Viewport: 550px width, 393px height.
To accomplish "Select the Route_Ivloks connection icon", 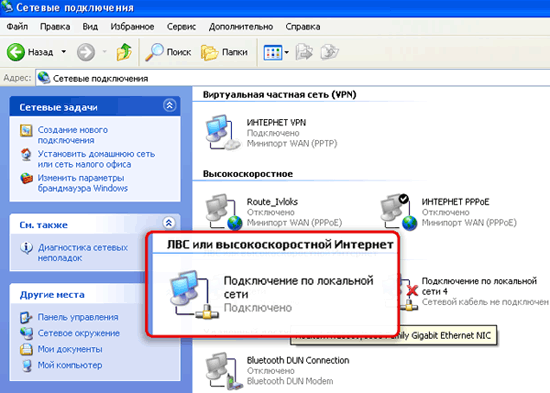I will pyautogui.click(x=223, y=212).
